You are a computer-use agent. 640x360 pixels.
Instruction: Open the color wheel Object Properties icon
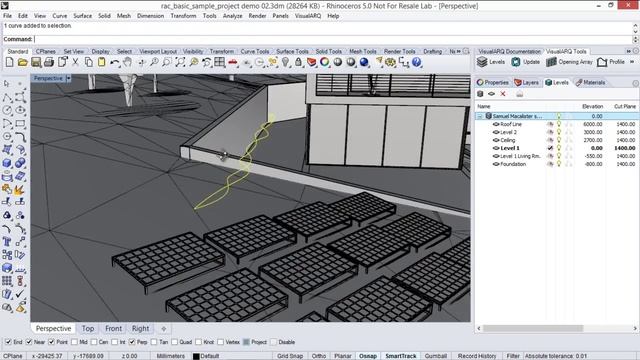point(324,62)
